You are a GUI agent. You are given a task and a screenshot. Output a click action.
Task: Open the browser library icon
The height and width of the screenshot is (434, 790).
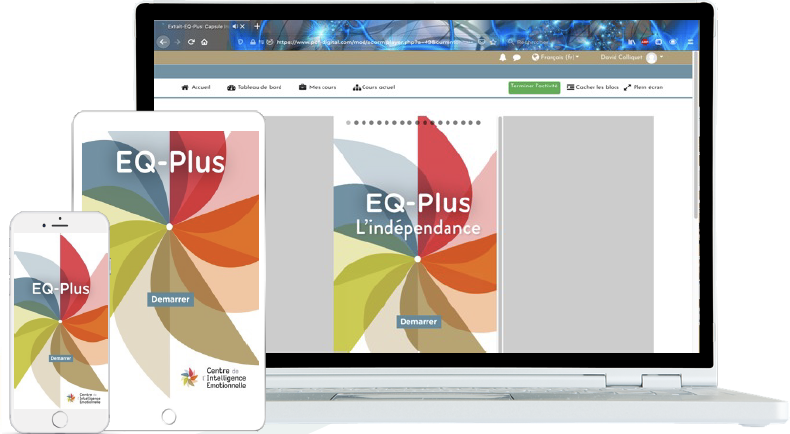631,42
